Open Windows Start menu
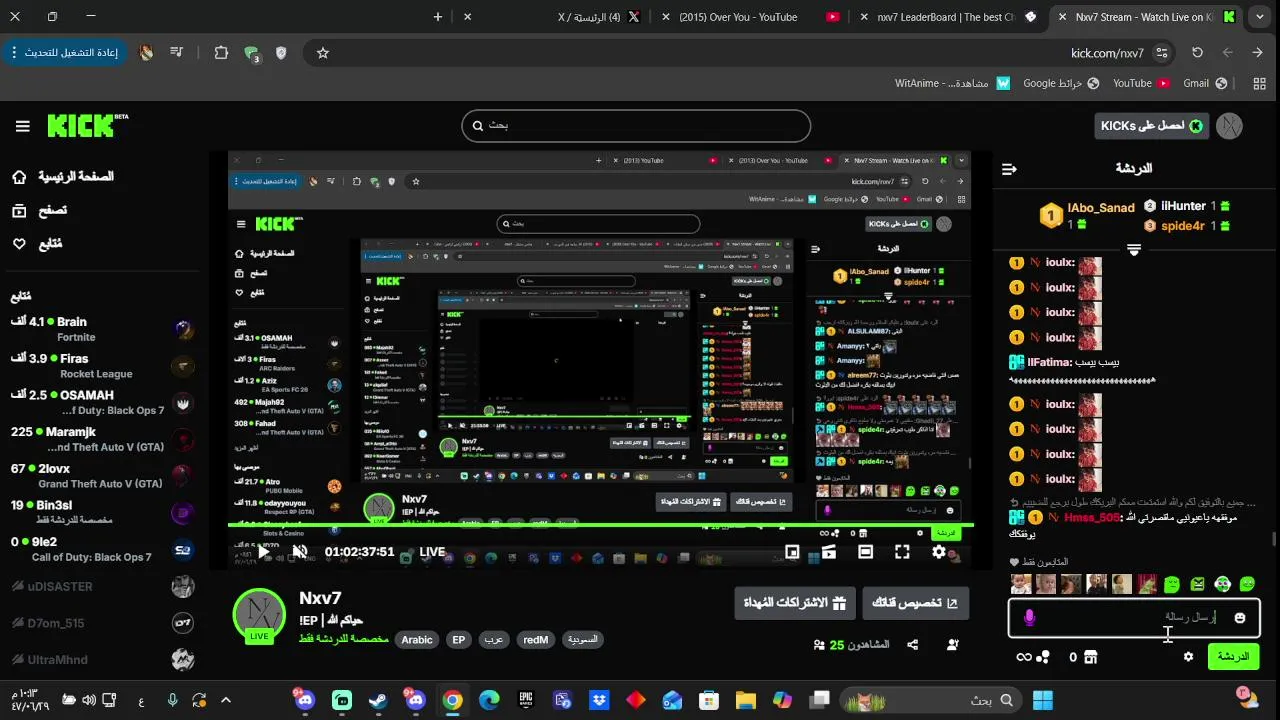The height and width of the screenshot is (720, 1280). (1043, 700)
